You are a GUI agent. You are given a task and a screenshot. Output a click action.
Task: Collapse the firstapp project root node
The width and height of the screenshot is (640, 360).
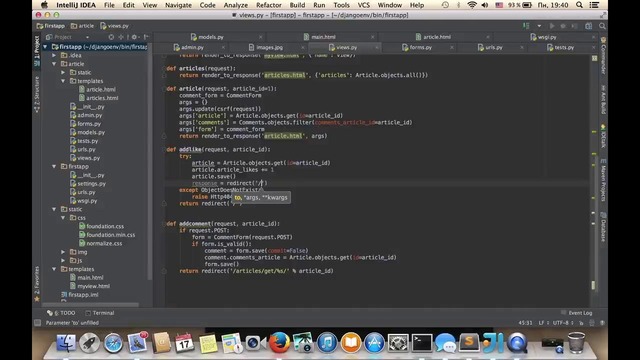[x=45, y=47]
